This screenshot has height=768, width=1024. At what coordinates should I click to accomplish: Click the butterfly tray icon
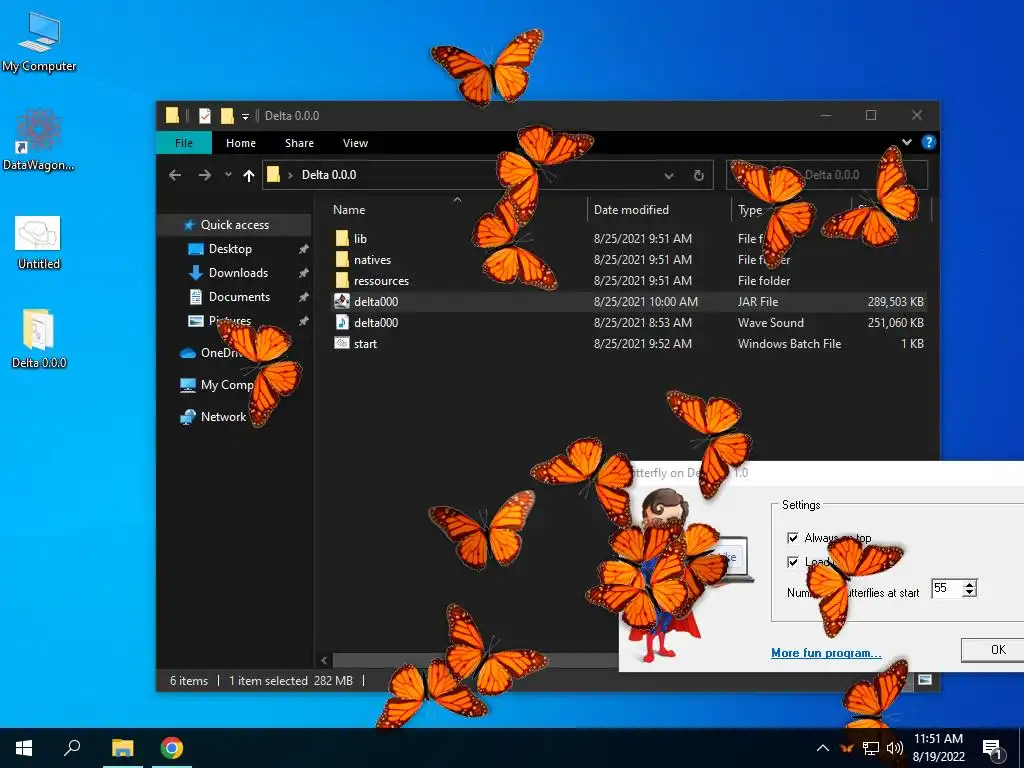tap(847, 748)
